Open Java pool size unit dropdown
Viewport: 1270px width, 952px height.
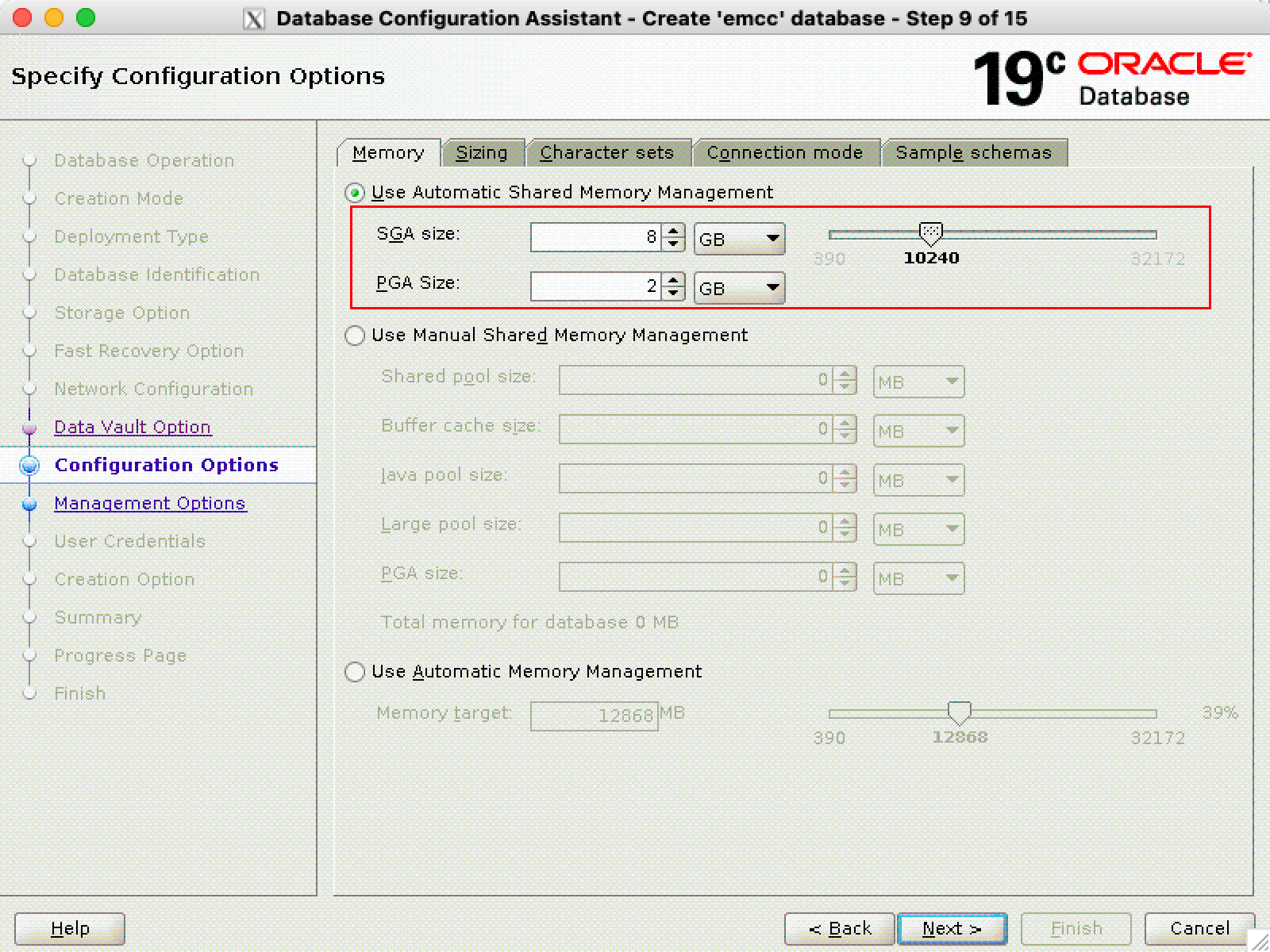point(919,480)
